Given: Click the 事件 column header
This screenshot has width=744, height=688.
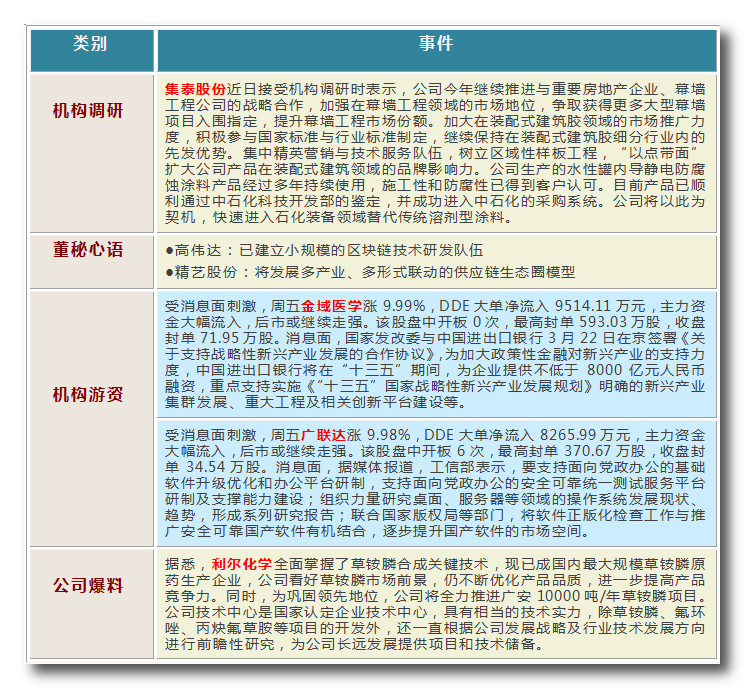Looking at the screenshot, I should (436, 45).
